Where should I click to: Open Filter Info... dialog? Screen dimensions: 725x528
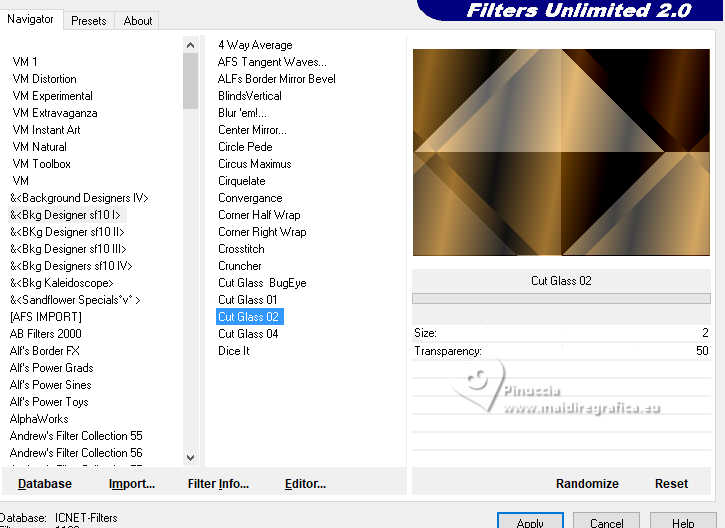pos(218,484)
